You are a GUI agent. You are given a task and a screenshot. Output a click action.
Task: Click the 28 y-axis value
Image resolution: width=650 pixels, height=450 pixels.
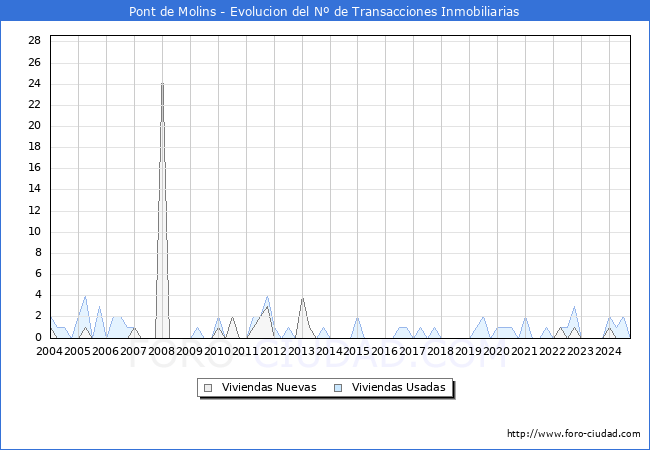click(x=34, y=41)
